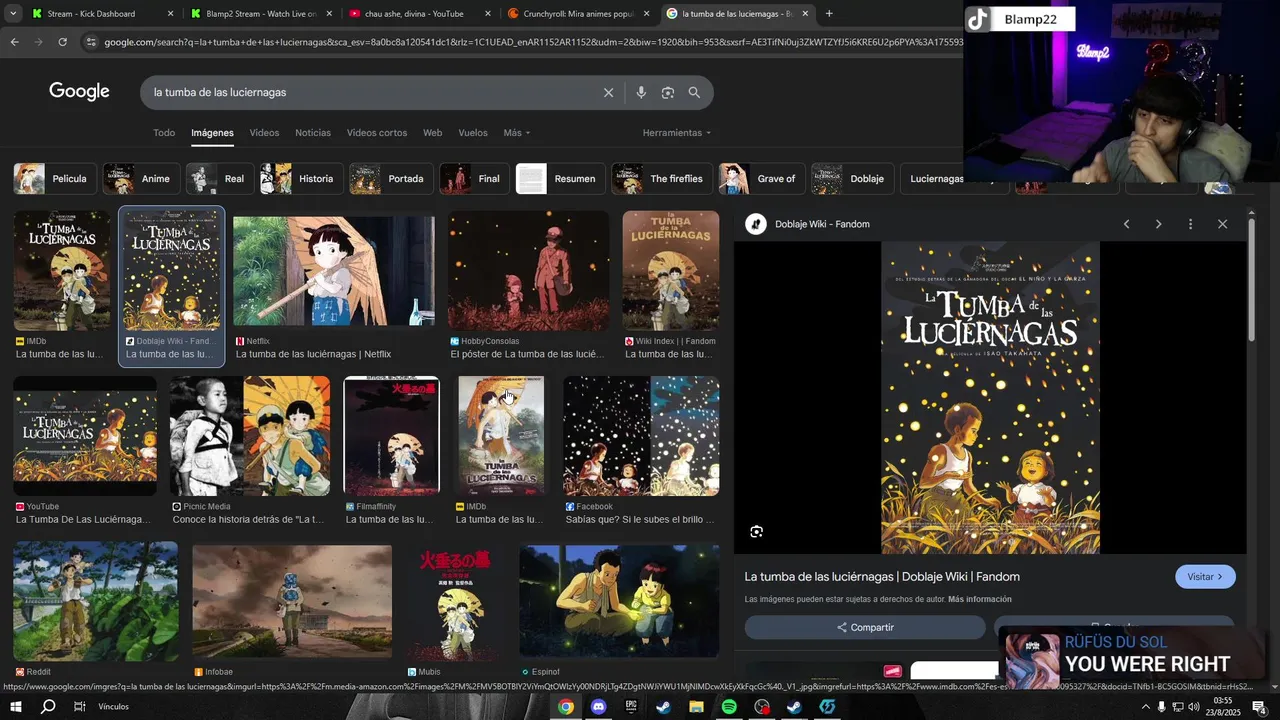The width and height of the screenshot is (1280, 720).
Task: Select the Imágenes tab
Action: pos(212,133)
